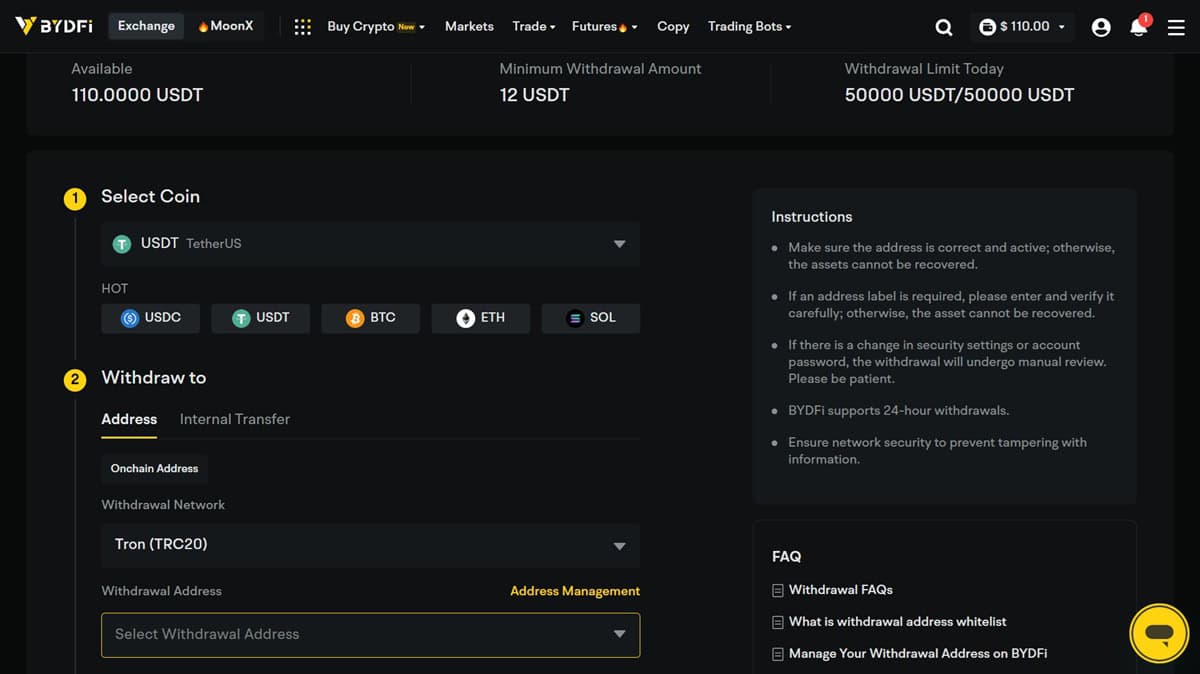Open the Withdrawal FAQs link

pos(841,590)
